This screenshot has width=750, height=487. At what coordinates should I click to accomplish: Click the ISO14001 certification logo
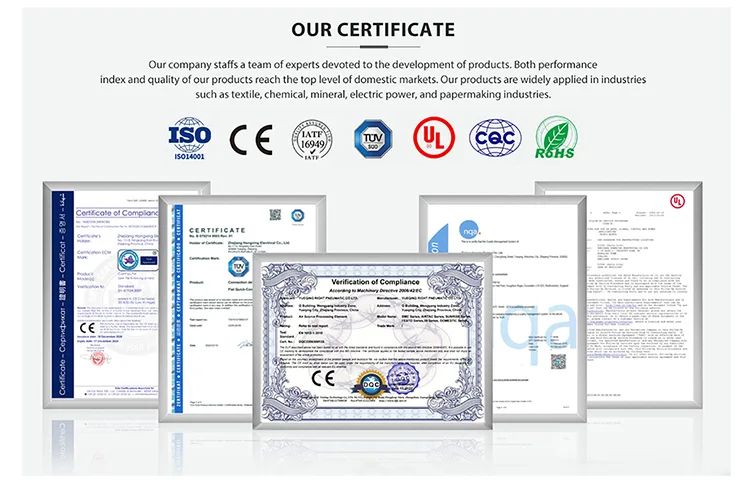pyautogui.click(x=189, y=138)
